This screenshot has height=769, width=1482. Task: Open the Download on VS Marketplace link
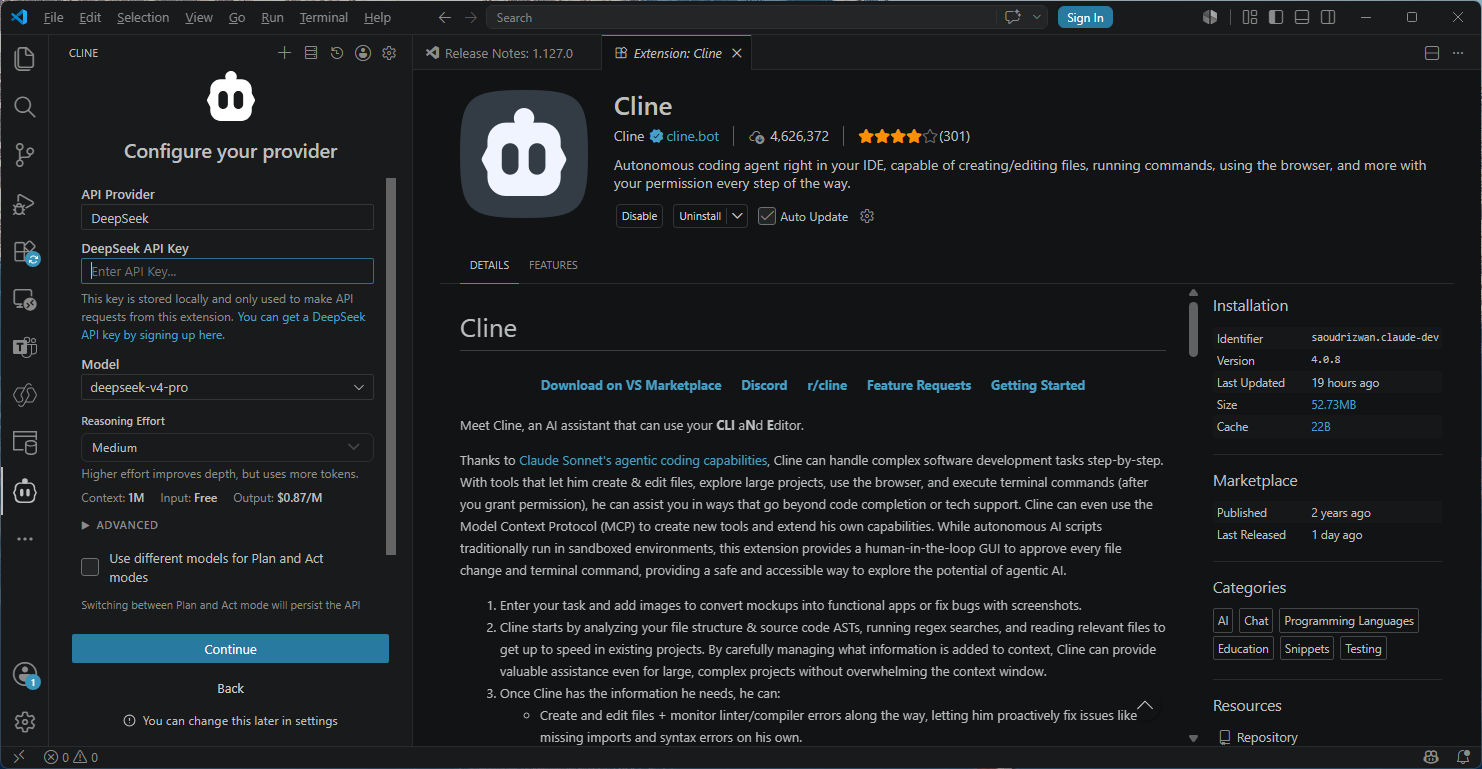coord(631,385)
